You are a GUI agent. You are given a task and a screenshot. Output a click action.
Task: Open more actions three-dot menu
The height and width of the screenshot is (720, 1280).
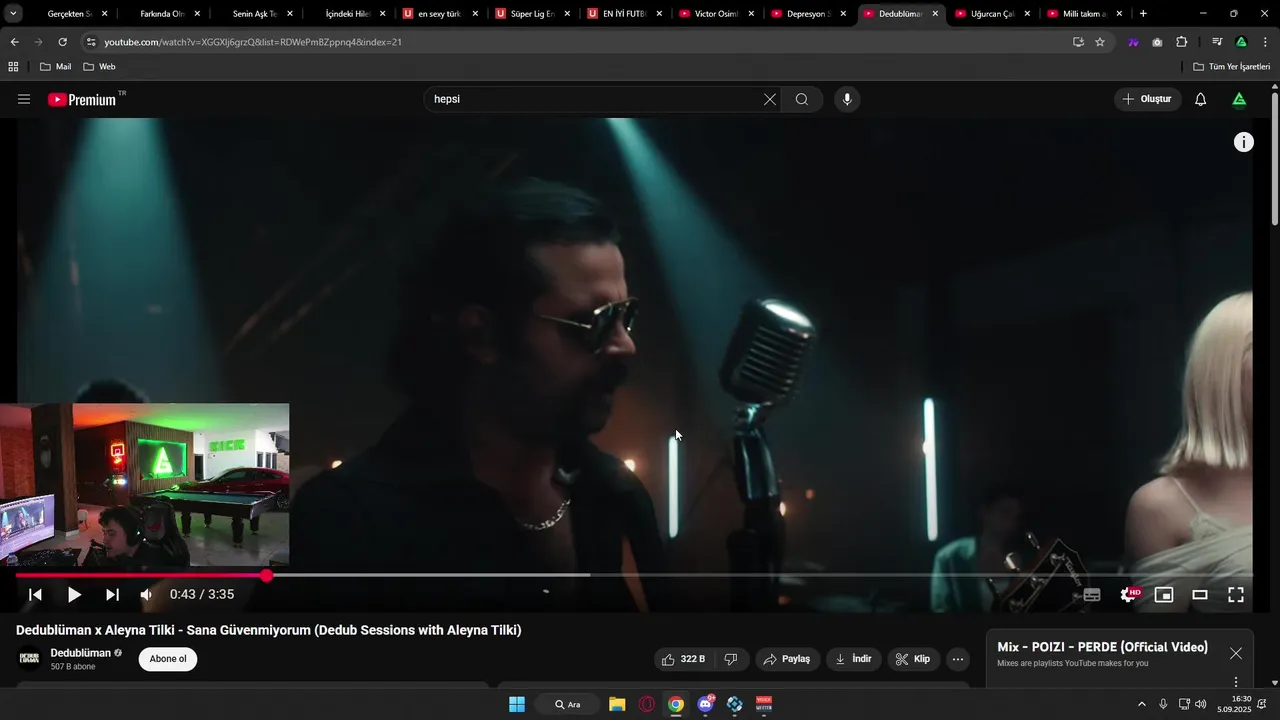tap(958, 659)
